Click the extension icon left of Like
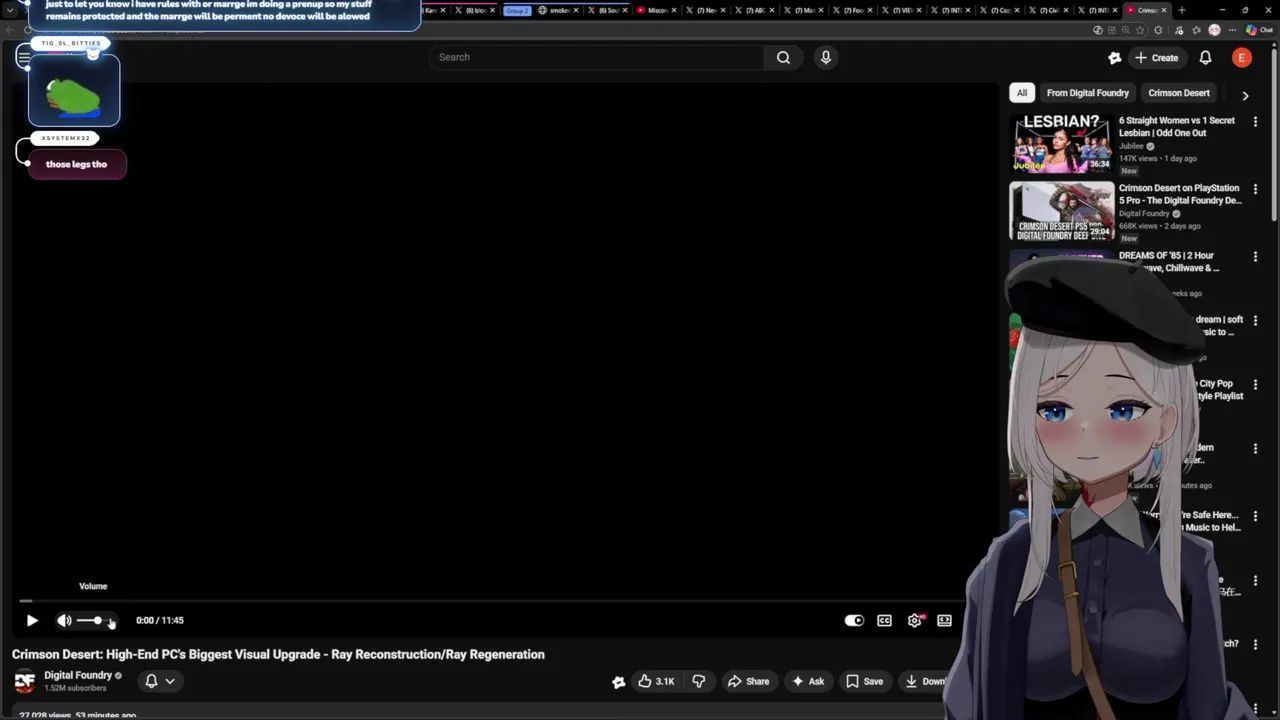1280x720 pixels. point(618,682)
